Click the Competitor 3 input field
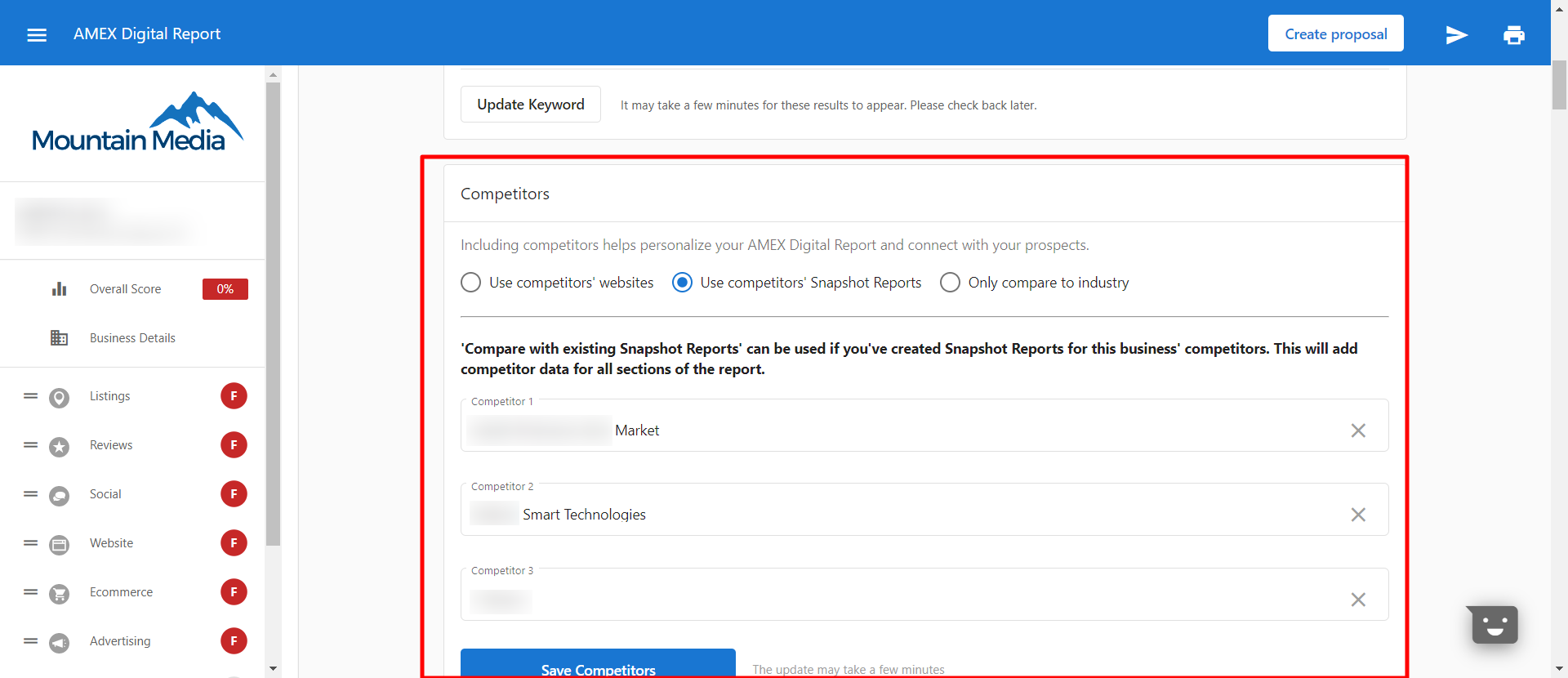The height and width of the screenshot is (678, 1568). tap(924, 595)
